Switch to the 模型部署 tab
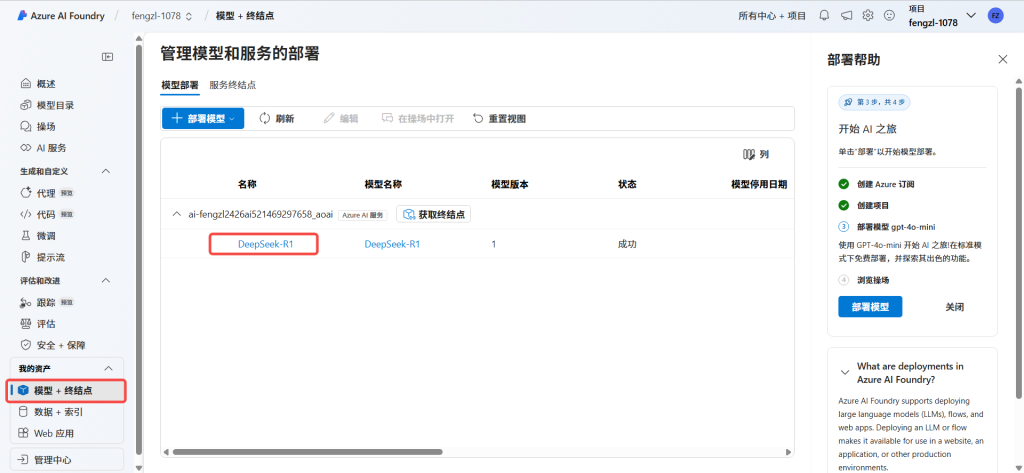Image resolution: width=1024 pixels, height=473 pixels. tap(180, 85)
